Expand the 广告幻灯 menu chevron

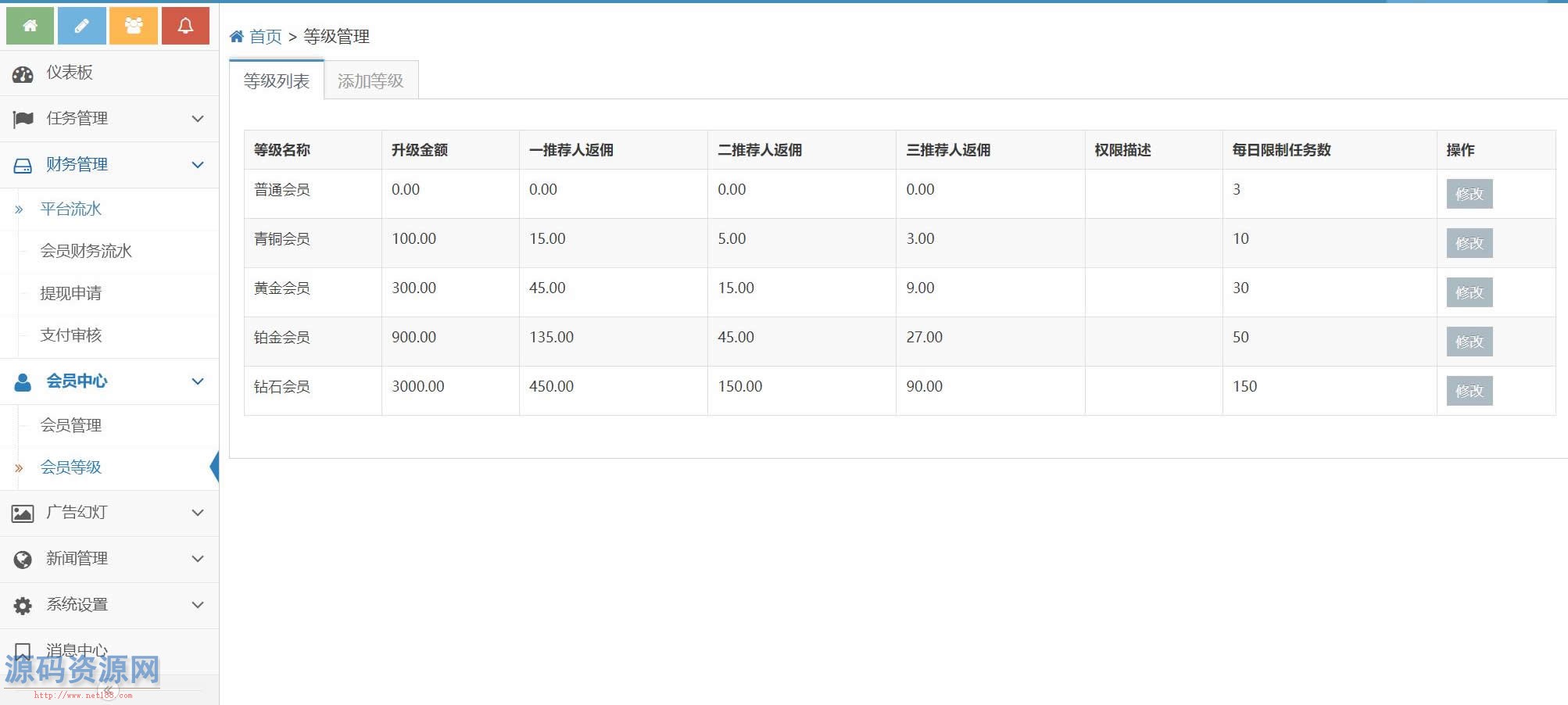pos(198,513)
